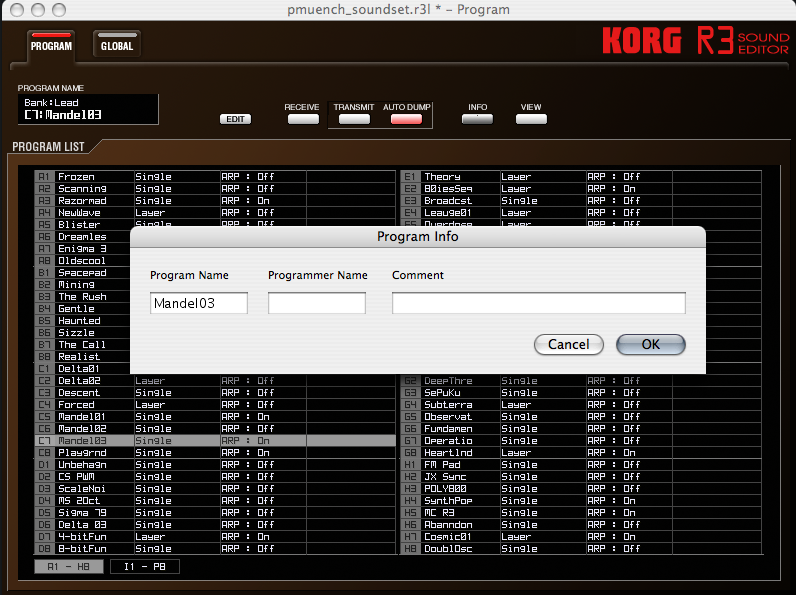Image resolution: width=796 pixels, height=595 pixels.
Task: Select program D7 4-bitFun
Action: (215, 537)
